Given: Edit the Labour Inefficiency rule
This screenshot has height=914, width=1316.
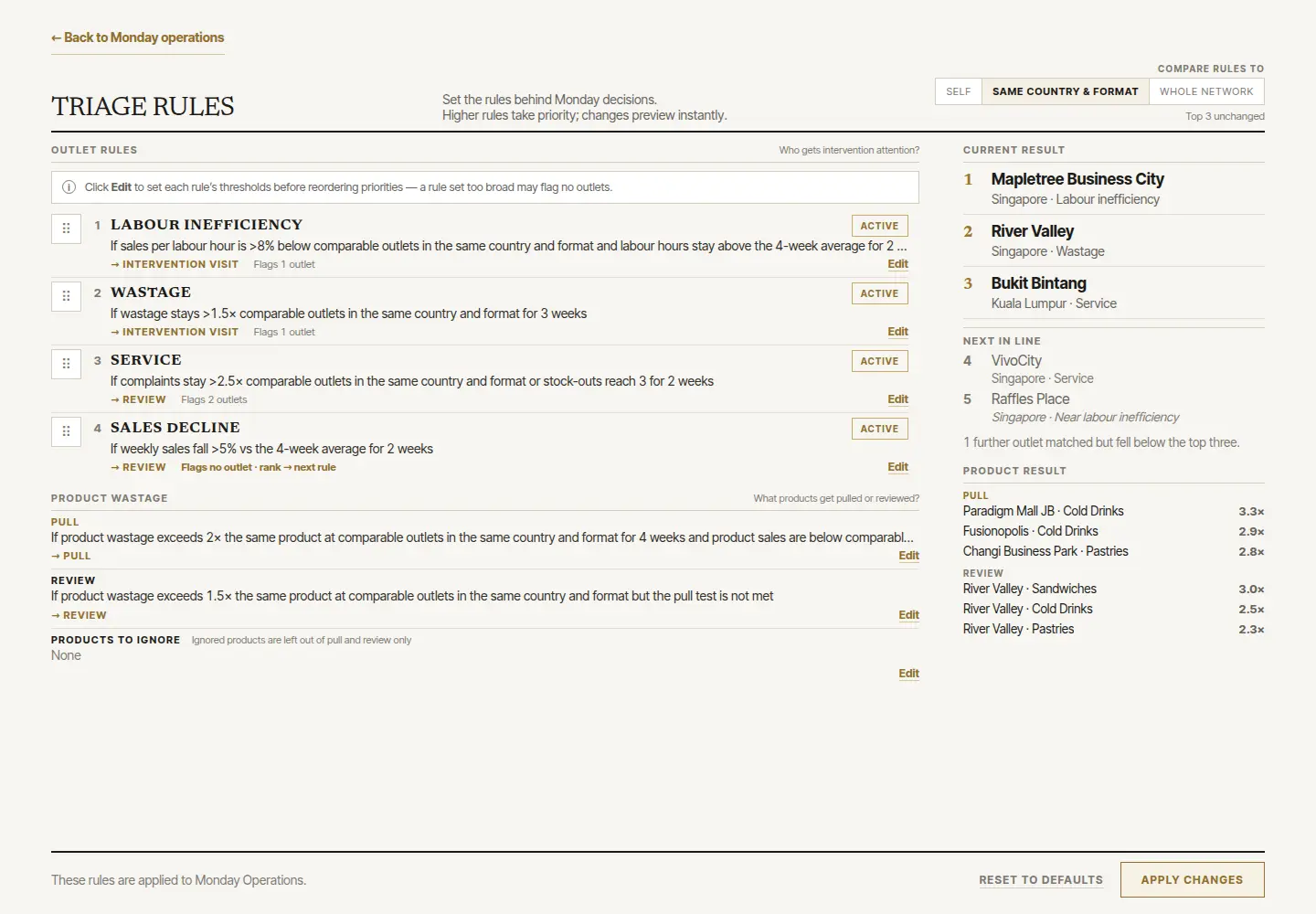Looking at the screenshot, I should click(x=897, y=264).
